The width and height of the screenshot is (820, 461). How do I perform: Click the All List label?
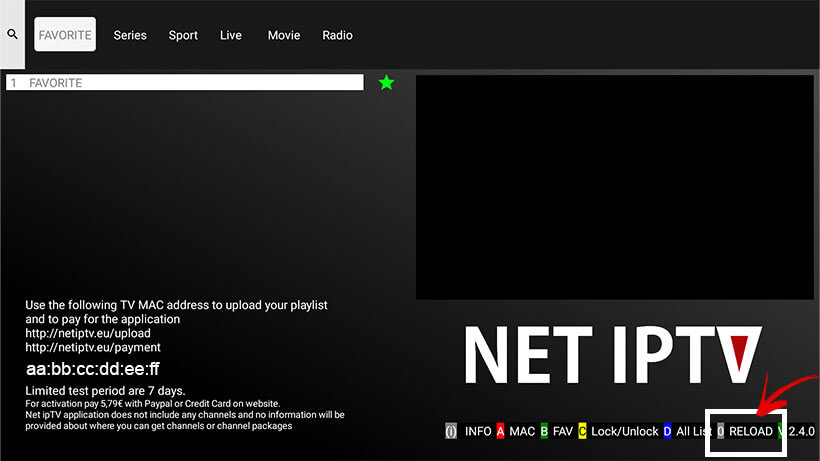pos(694,431)
